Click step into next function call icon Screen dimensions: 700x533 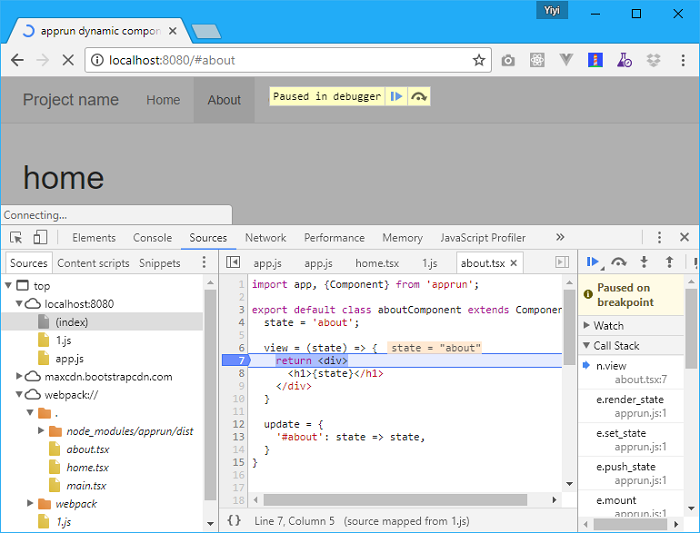tap(644, 262)
